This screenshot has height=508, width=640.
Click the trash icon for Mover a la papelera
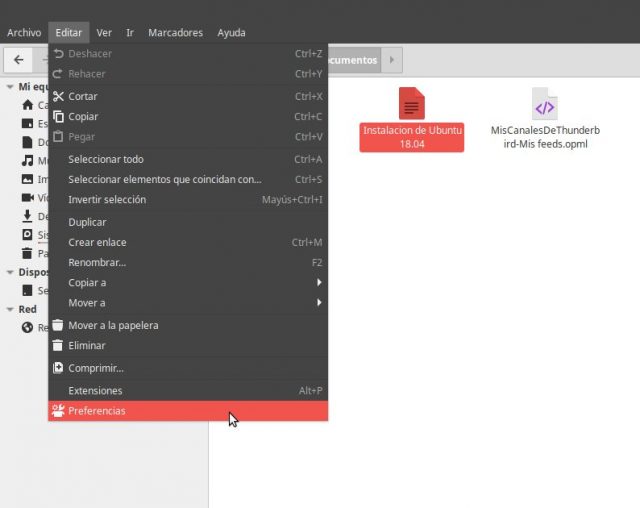58,325
